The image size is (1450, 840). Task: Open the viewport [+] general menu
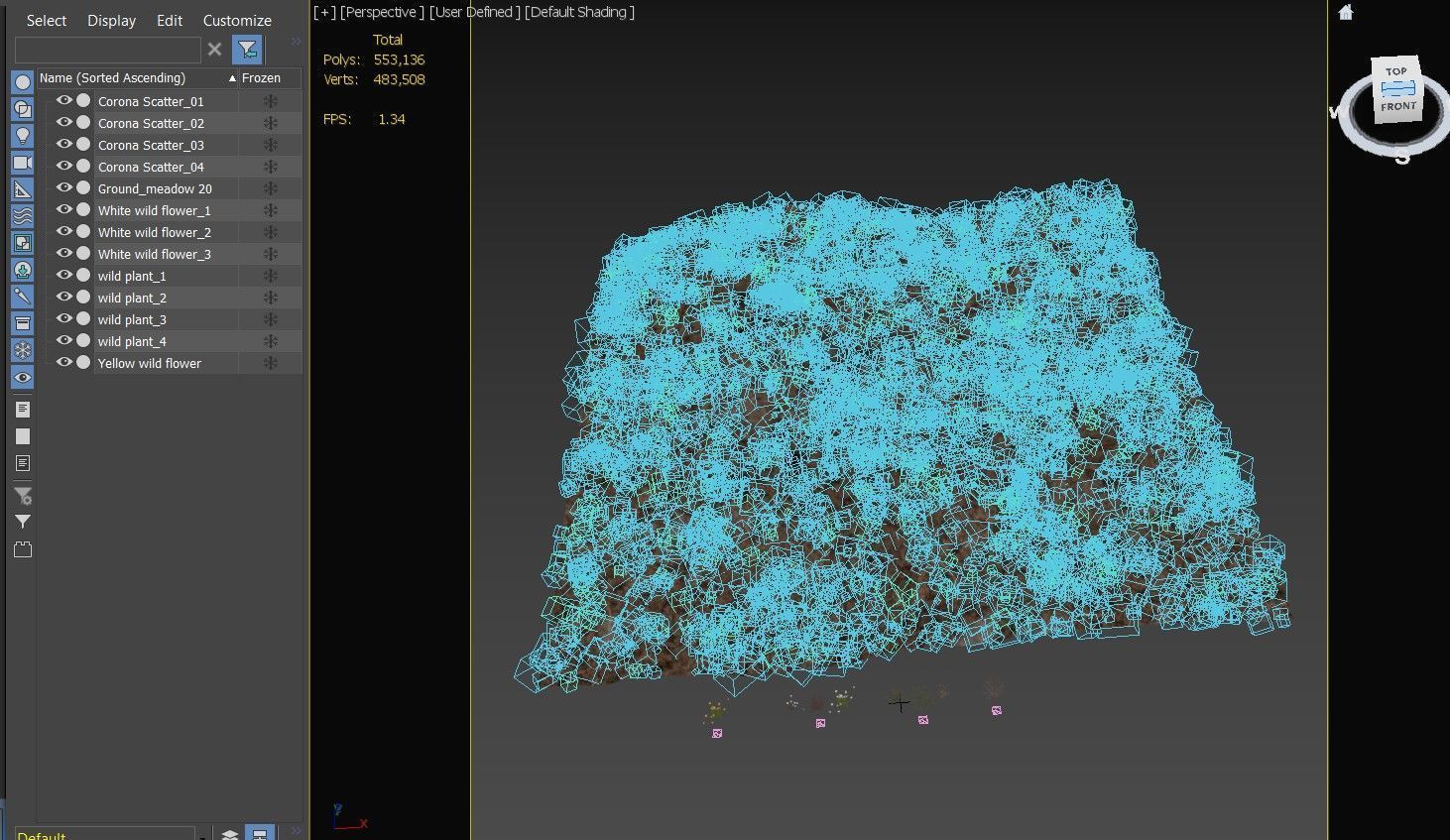pos(324,12)
